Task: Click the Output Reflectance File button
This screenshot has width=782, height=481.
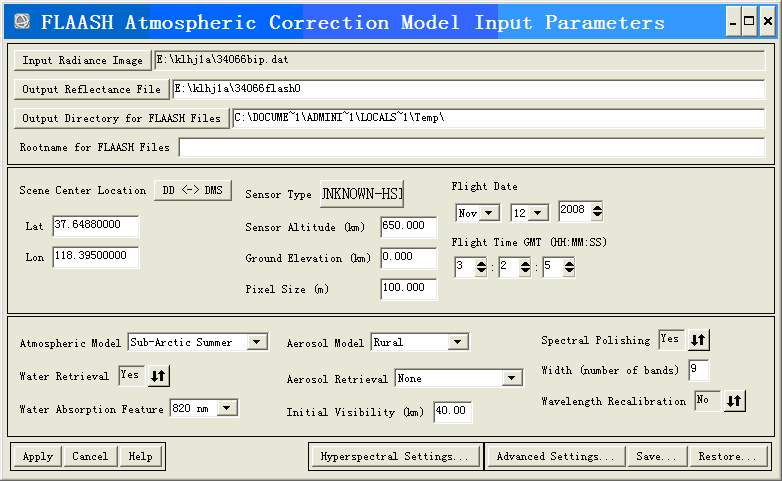Action: 92,89
